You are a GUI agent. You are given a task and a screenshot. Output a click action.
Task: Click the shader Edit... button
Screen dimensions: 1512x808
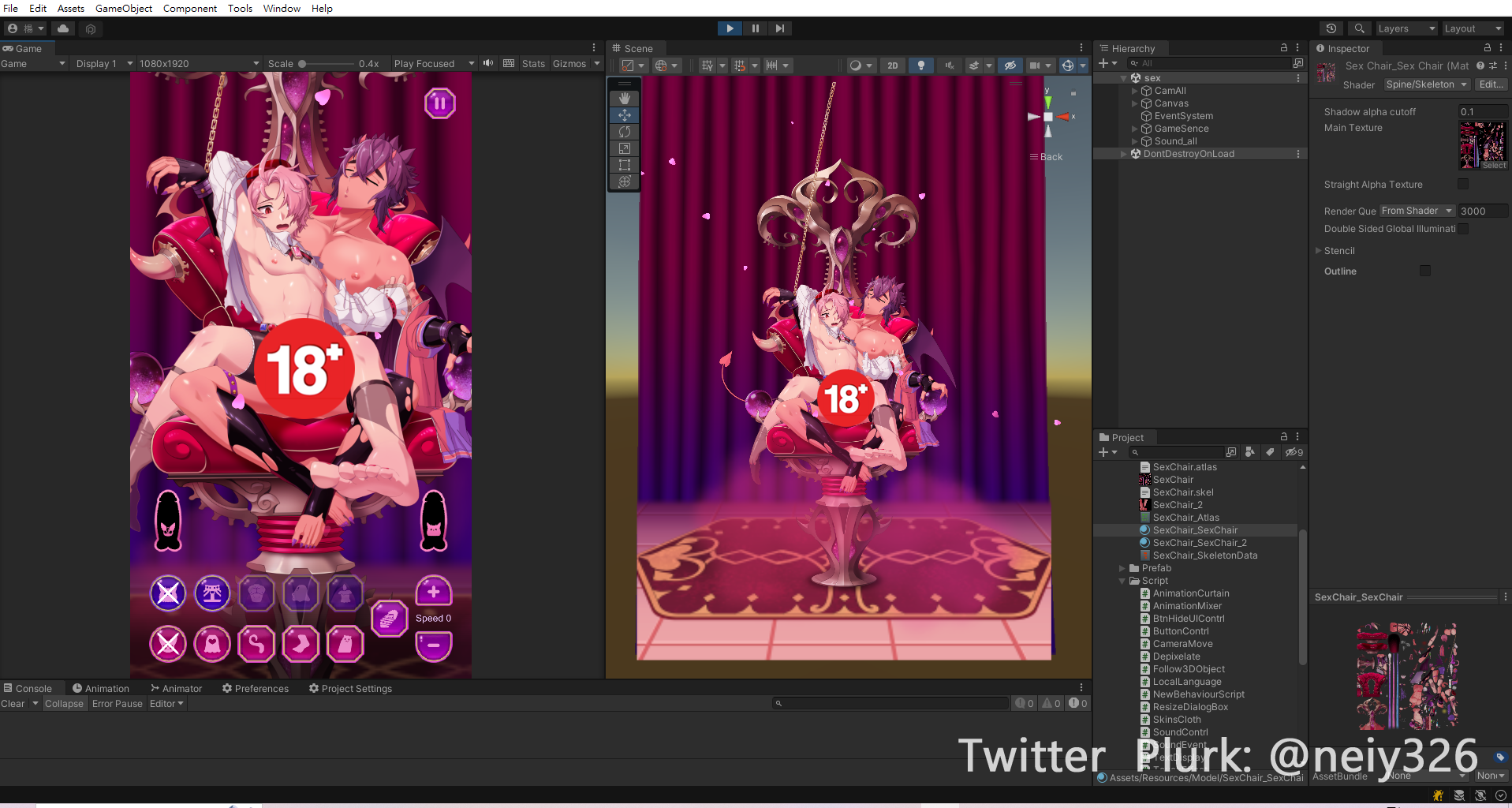[x=1490, y=84]
